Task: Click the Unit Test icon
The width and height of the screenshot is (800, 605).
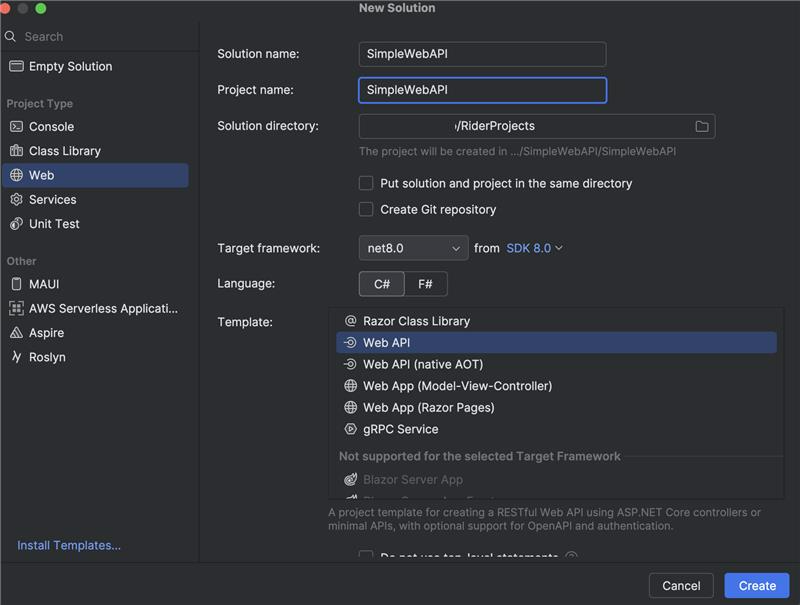Action: tap(16, 224)
